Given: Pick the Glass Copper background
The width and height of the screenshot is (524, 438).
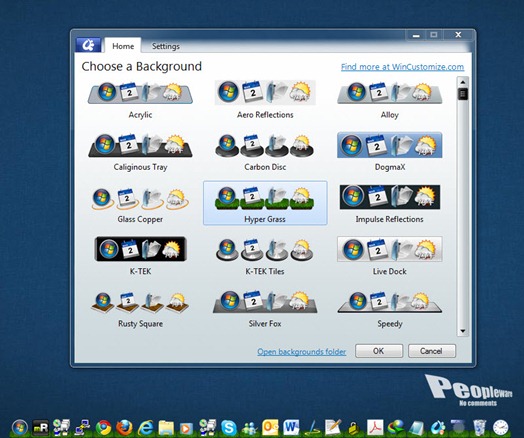Looking at the screenshot, I should [140, 198].
